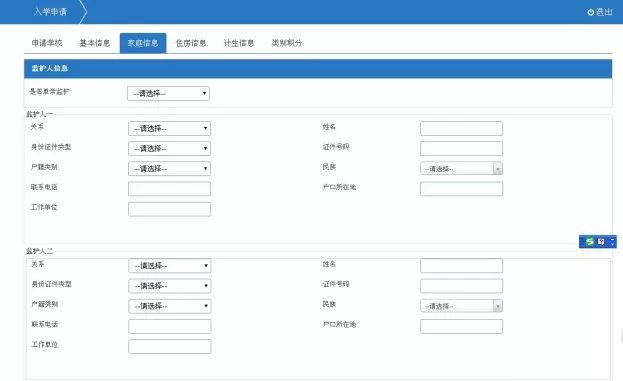Switch to the 基本信息 tab
Image resolution: width=623 pixels, height=381 pixels.
point(95,43)
